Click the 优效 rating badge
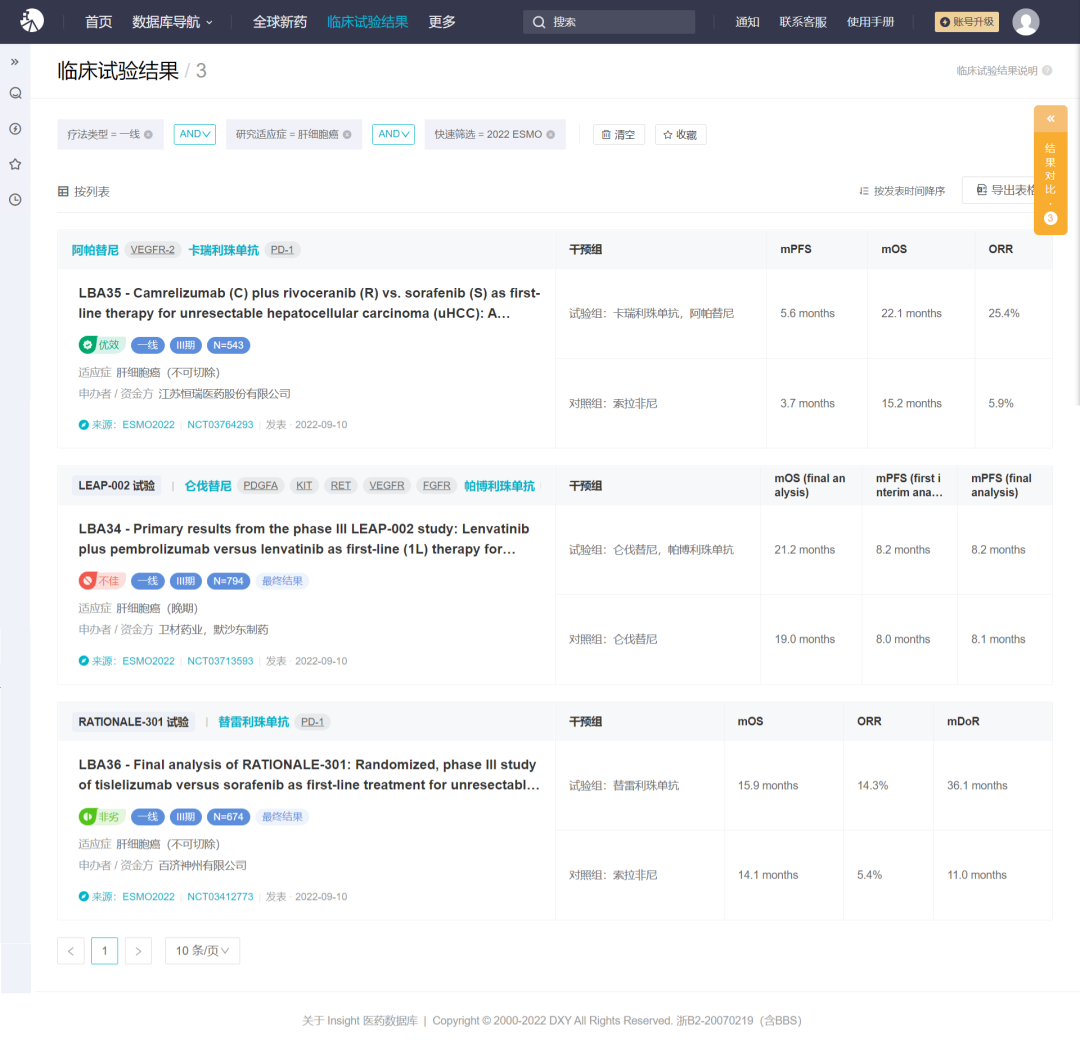1080x1049 pixels. (x=101, y=345)
